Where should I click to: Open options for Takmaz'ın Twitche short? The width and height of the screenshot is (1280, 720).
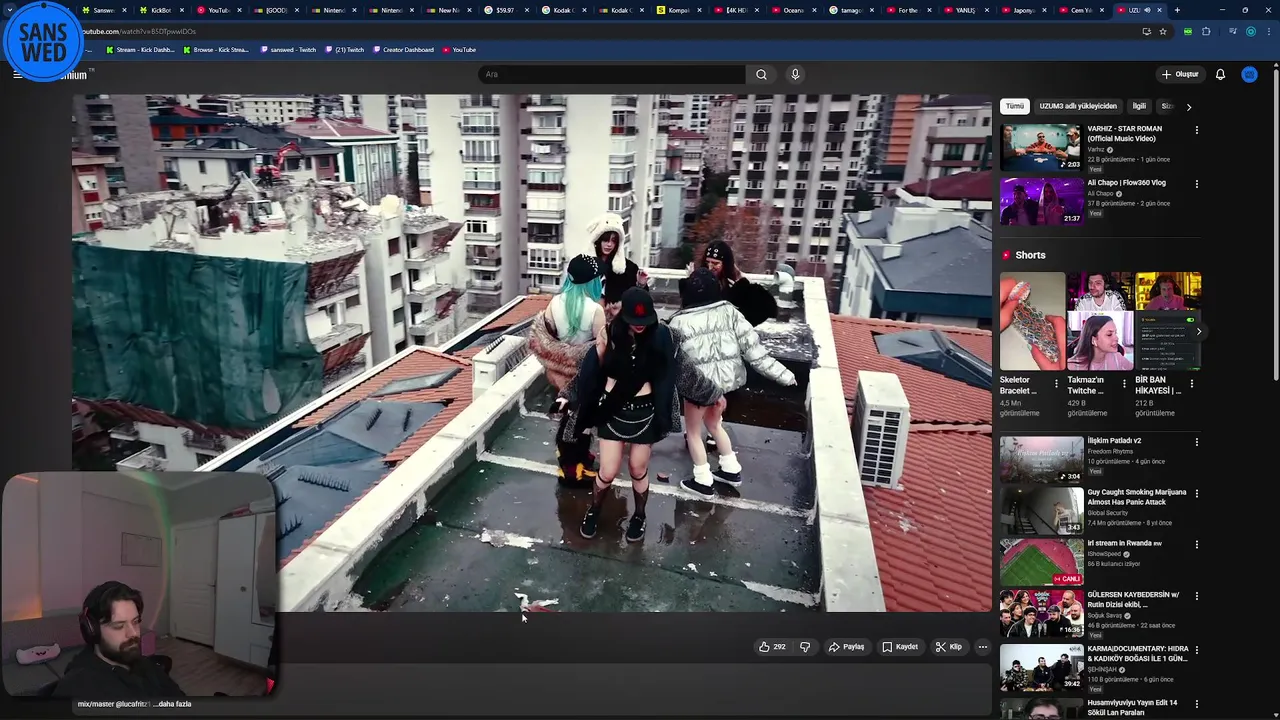[1124, 382]
